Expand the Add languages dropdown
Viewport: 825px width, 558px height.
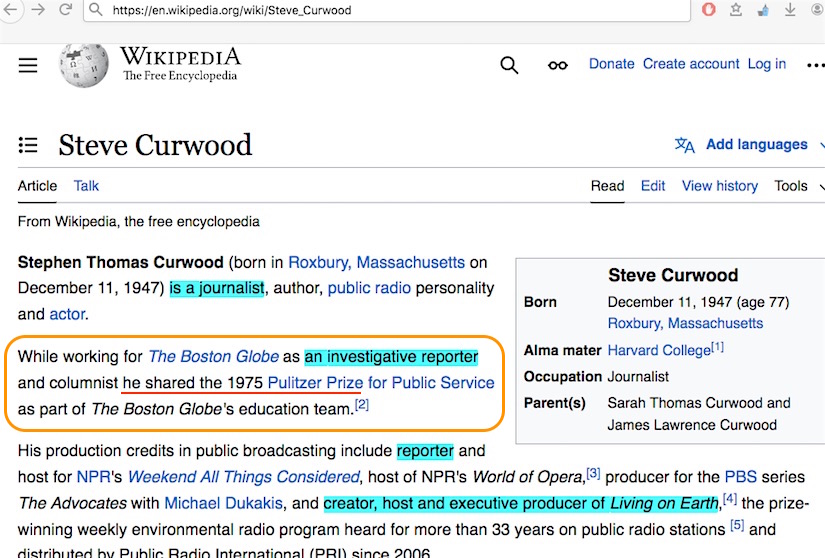coord(745,145)
